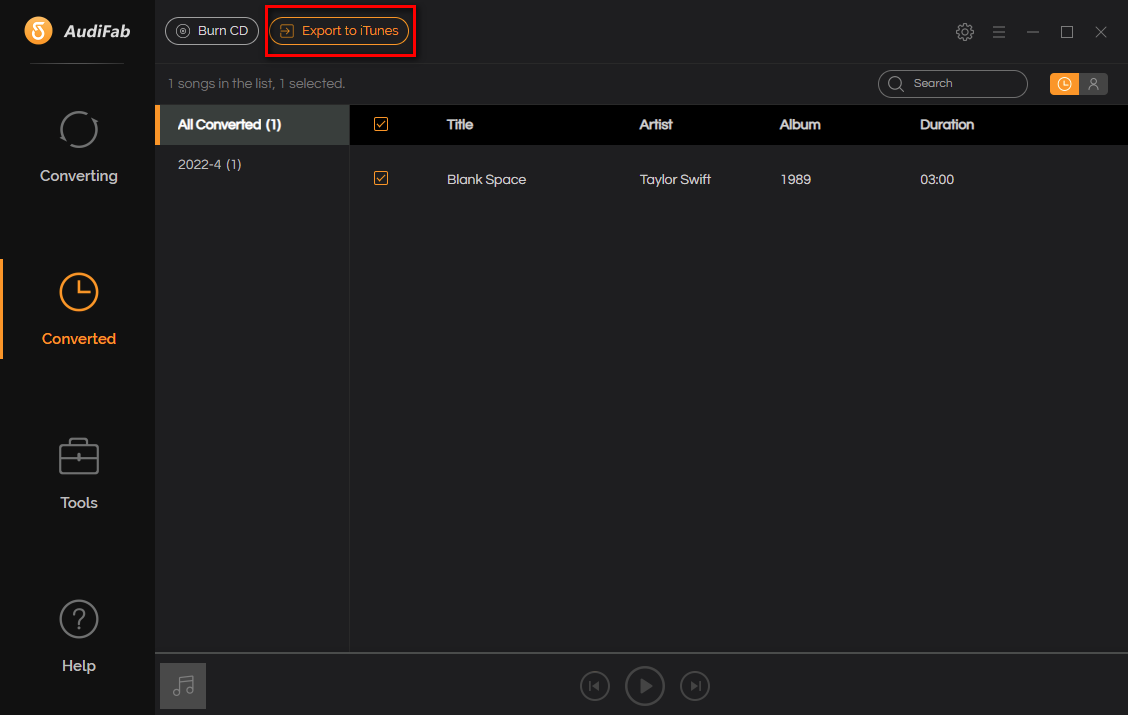Open the Help section
1128x715 pixels.
pyautogui.click(x=78, y=637)
